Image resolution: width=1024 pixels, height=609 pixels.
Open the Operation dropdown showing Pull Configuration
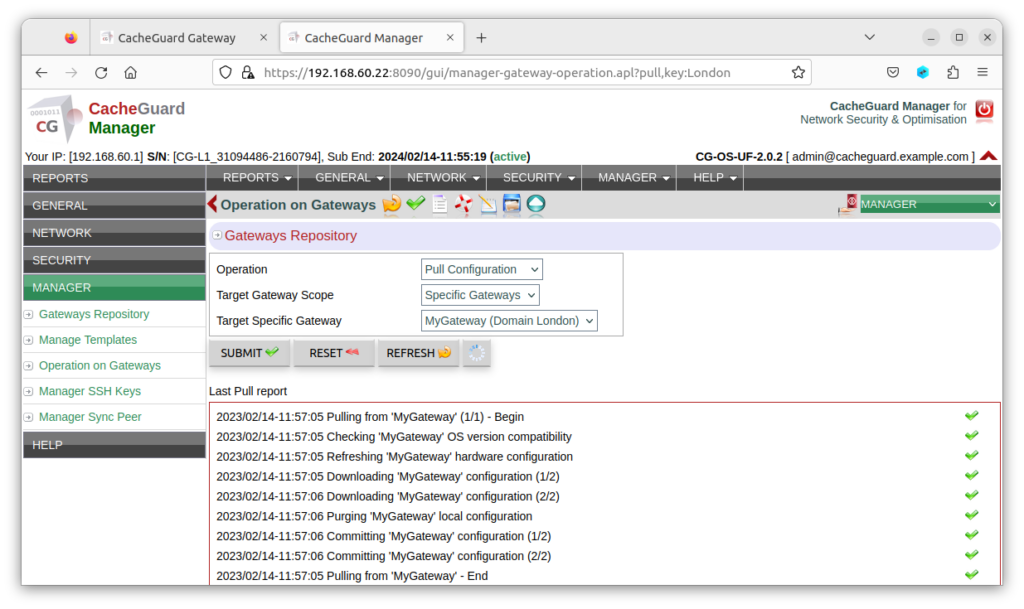click(481, 269)
